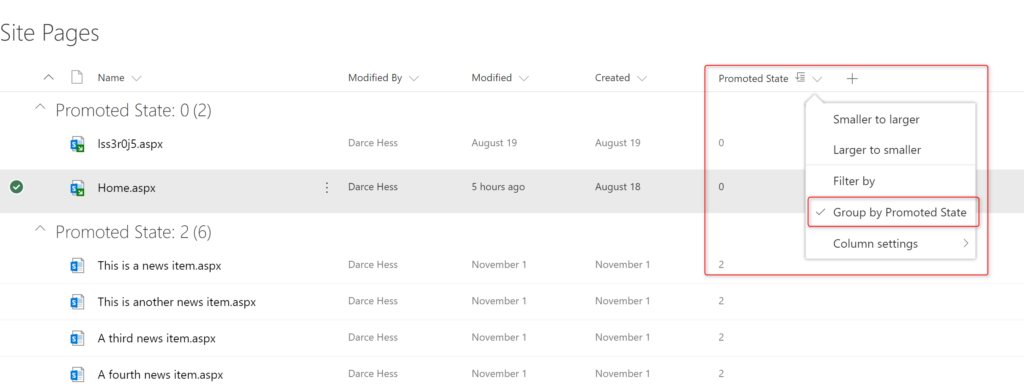Image resolution: width=1024 pixels, height=388 pixels.
Task: Click the file type column header icon
Action: pyautogui.click(x=77, y=78)
